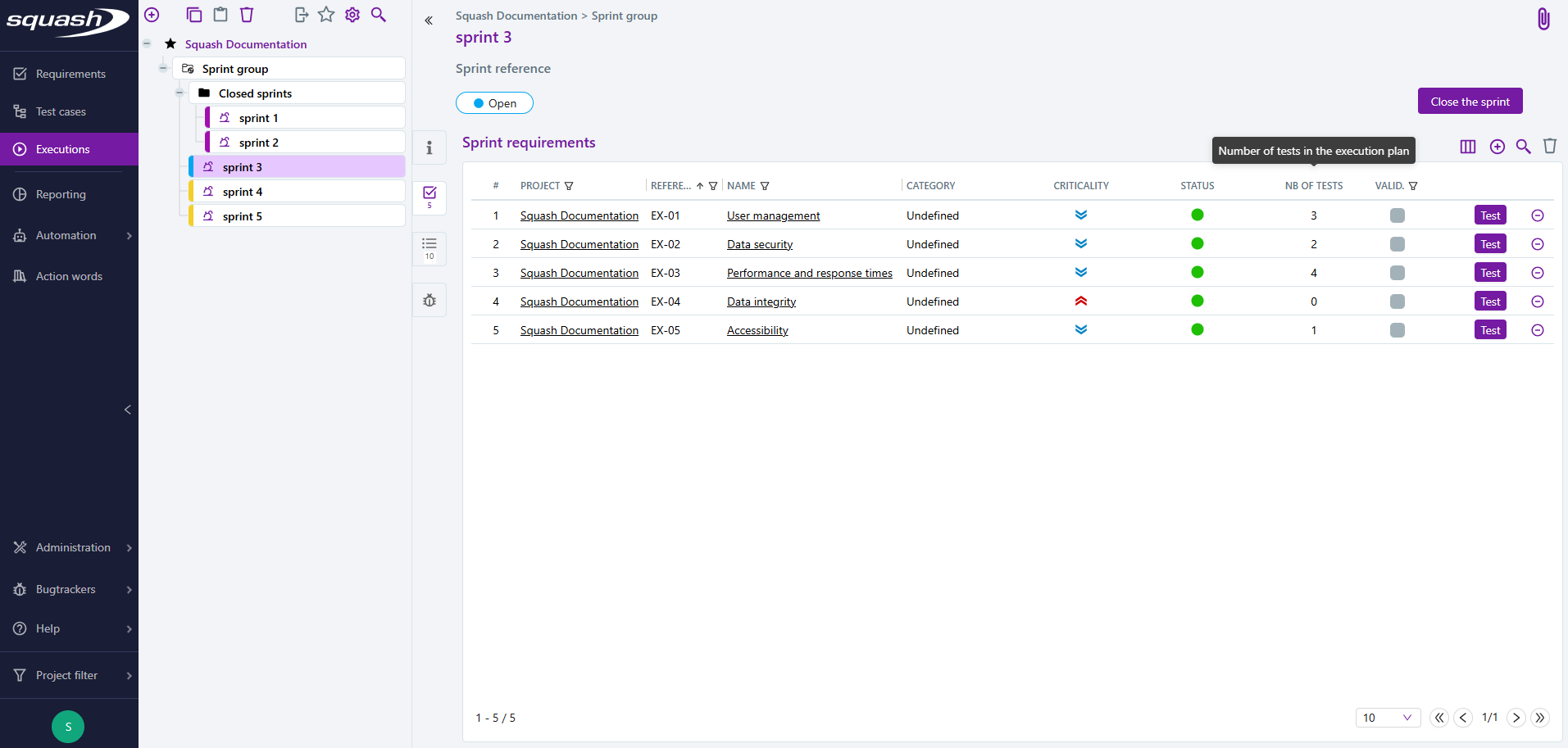The height and width of the screenshot is (748, 1568).
Task: Open the known issues bug icon tab
Action: [x=429, y=301]
